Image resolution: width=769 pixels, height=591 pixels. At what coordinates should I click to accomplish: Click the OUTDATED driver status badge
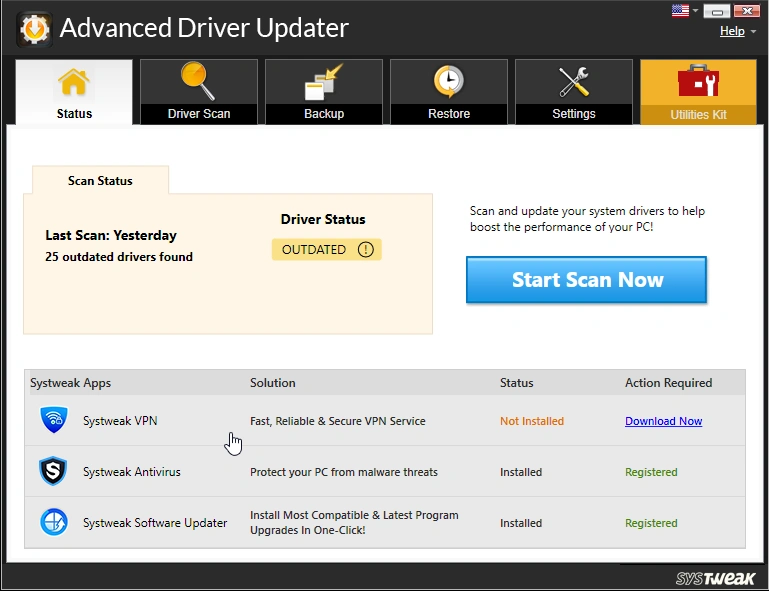(314, 250)
